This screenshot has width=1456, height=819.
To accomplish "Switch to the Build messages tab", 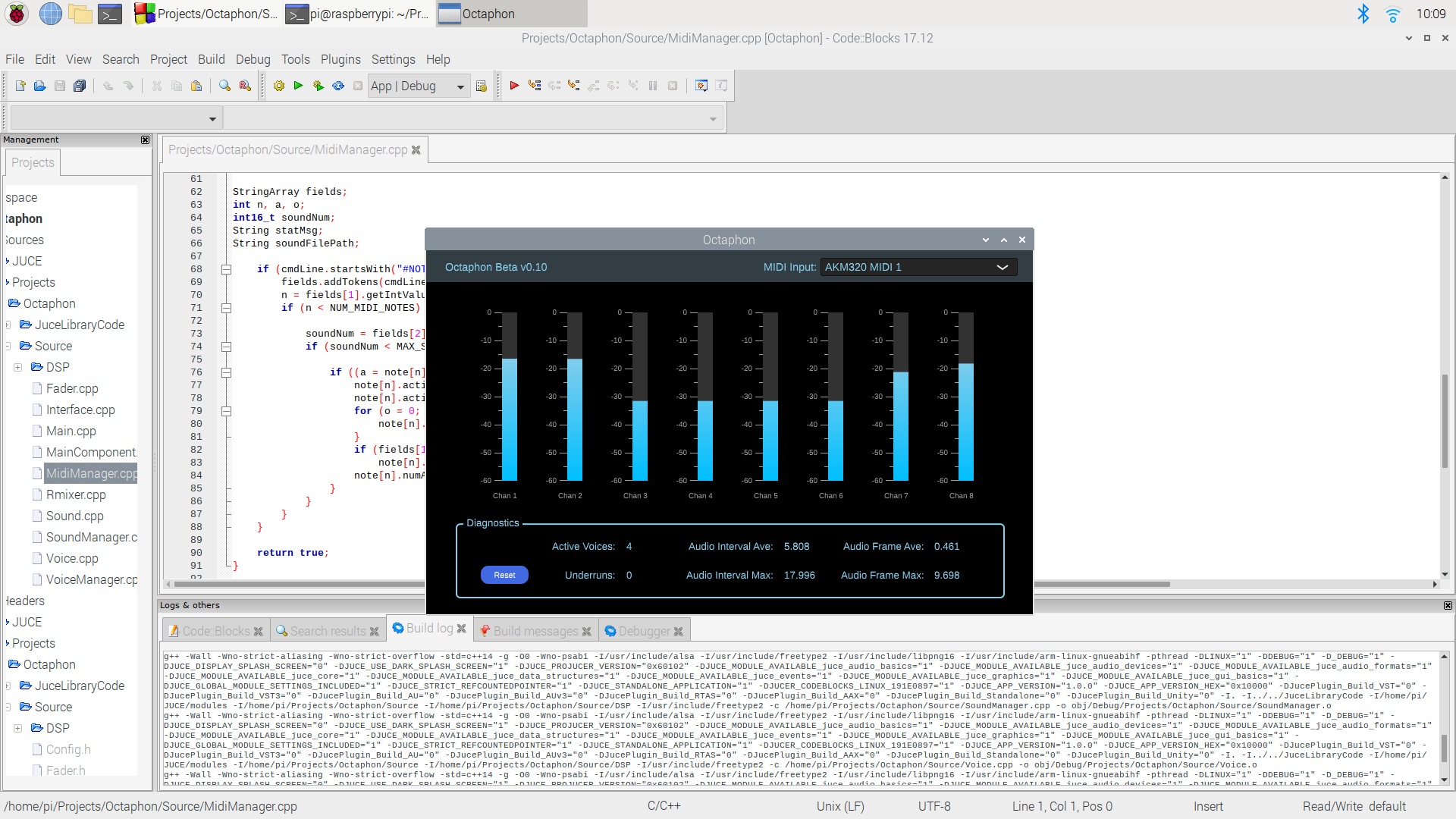I will [x=535, y=631].
